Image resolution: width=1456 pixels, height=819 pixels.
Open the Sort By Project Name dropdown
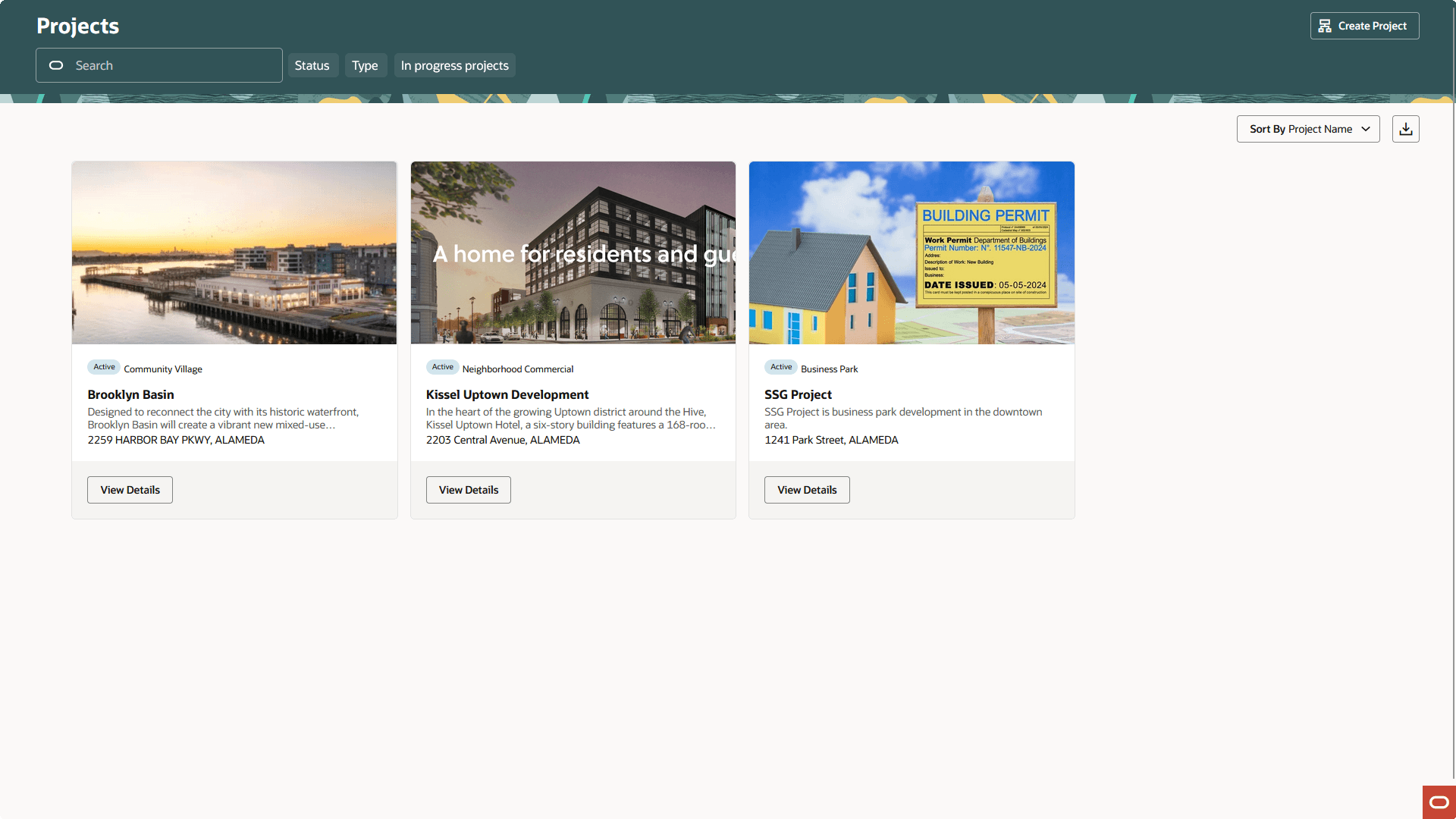tap(1307, 129)
